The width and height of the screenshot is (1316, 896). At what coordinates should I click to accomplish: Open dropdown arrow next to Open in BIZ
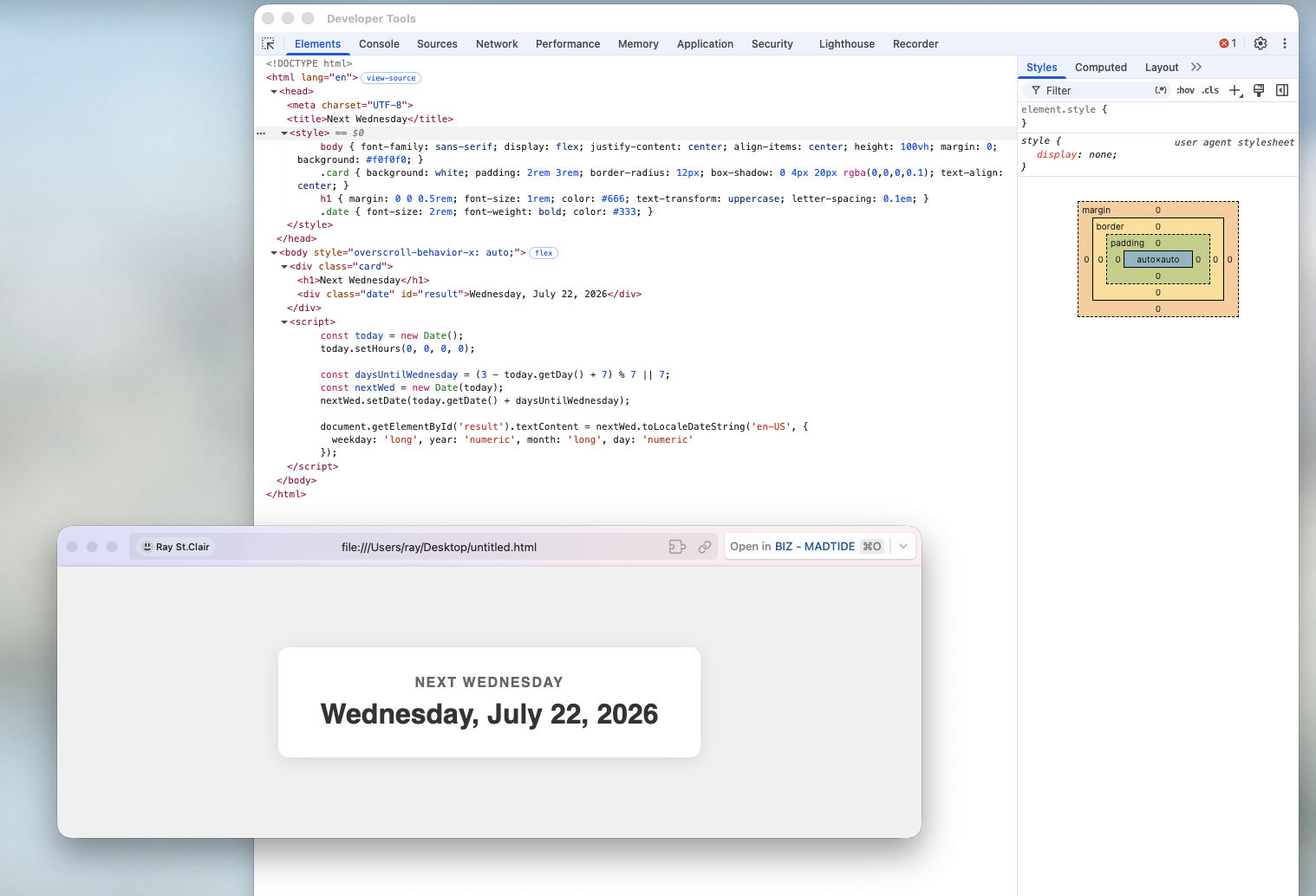[903, 547]
